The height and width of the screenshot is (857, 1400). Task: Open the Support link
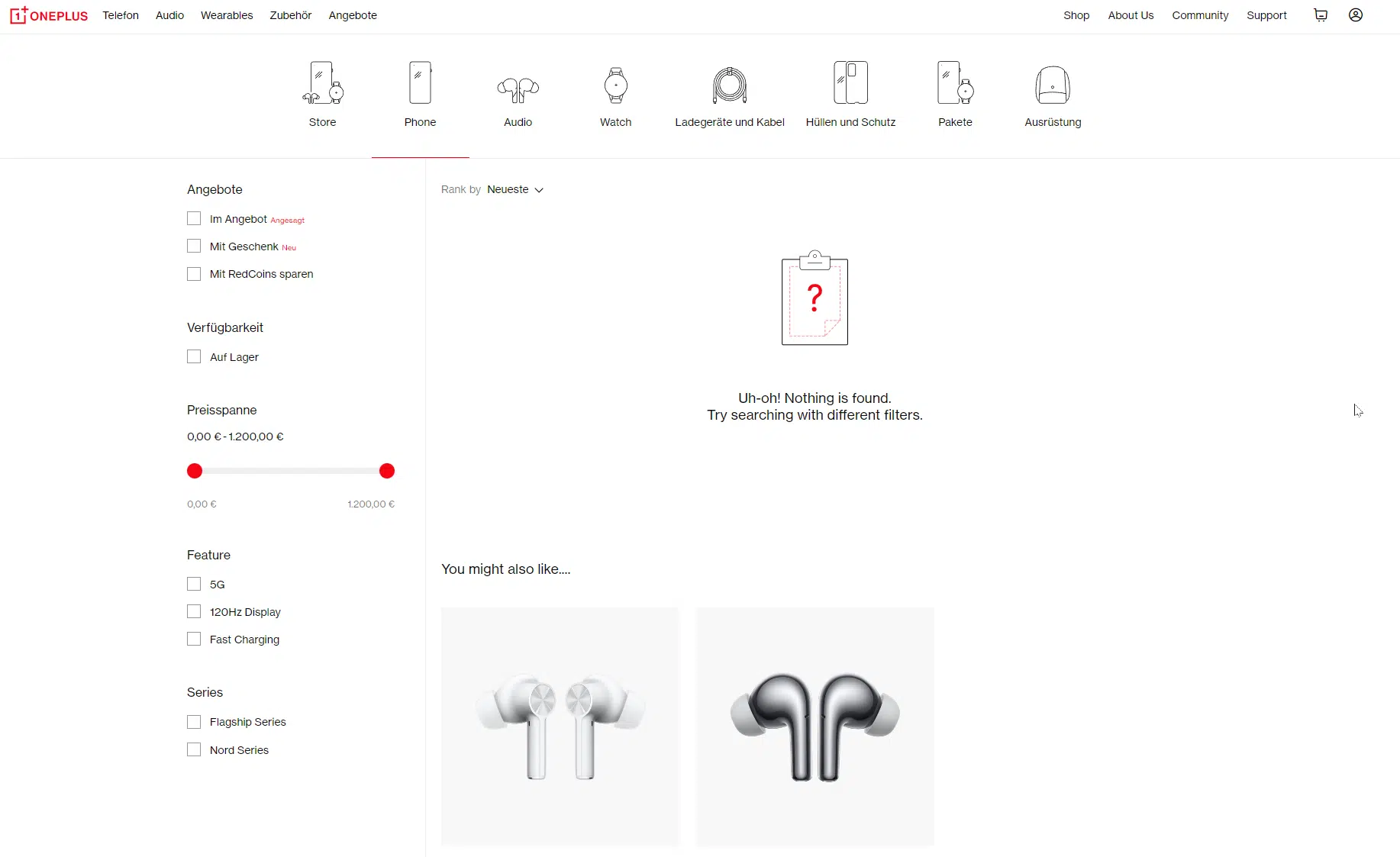click(x=1266, y=15)
